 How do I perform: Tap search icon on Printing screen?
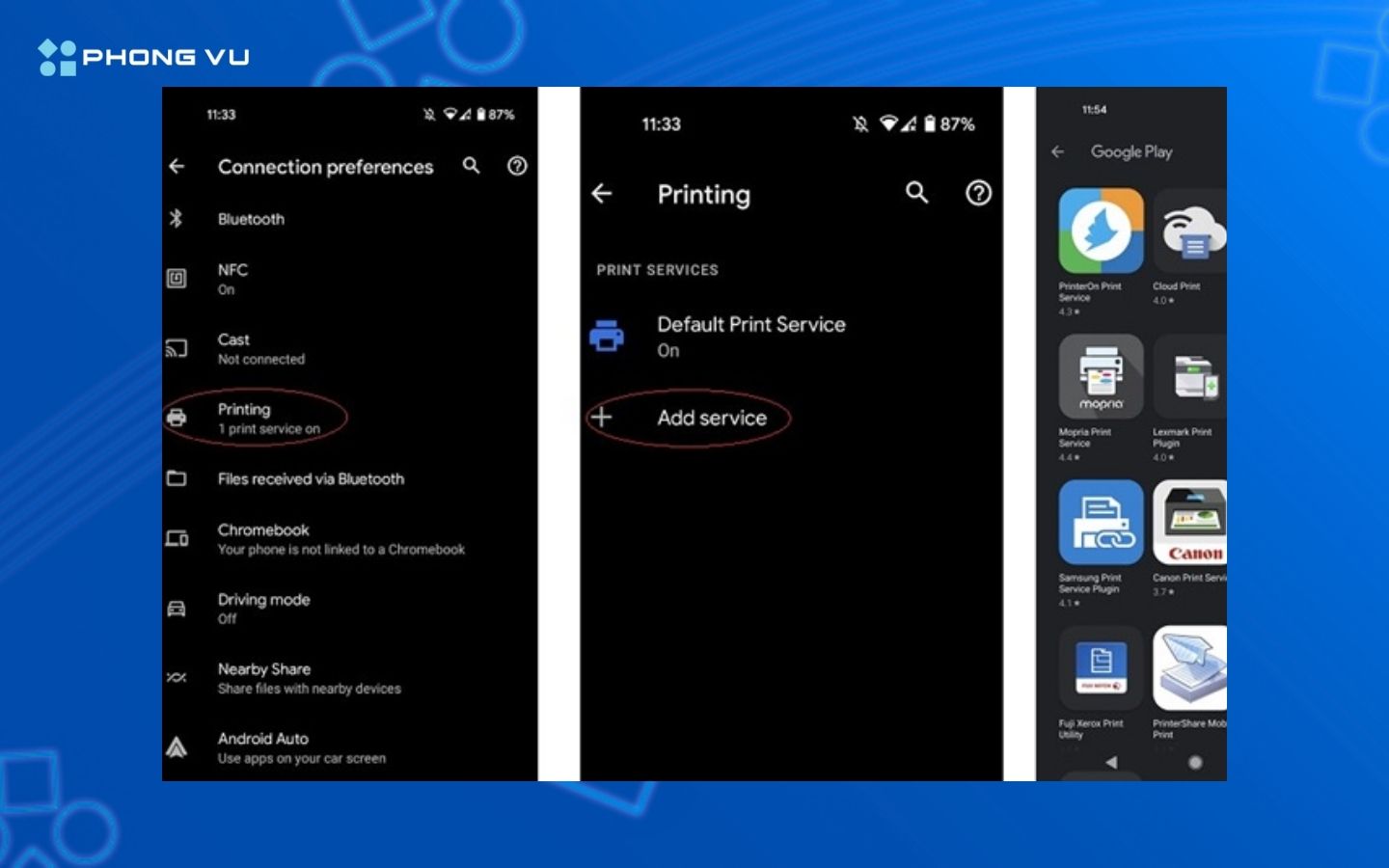pyautogui.click(x=916, y=193)
